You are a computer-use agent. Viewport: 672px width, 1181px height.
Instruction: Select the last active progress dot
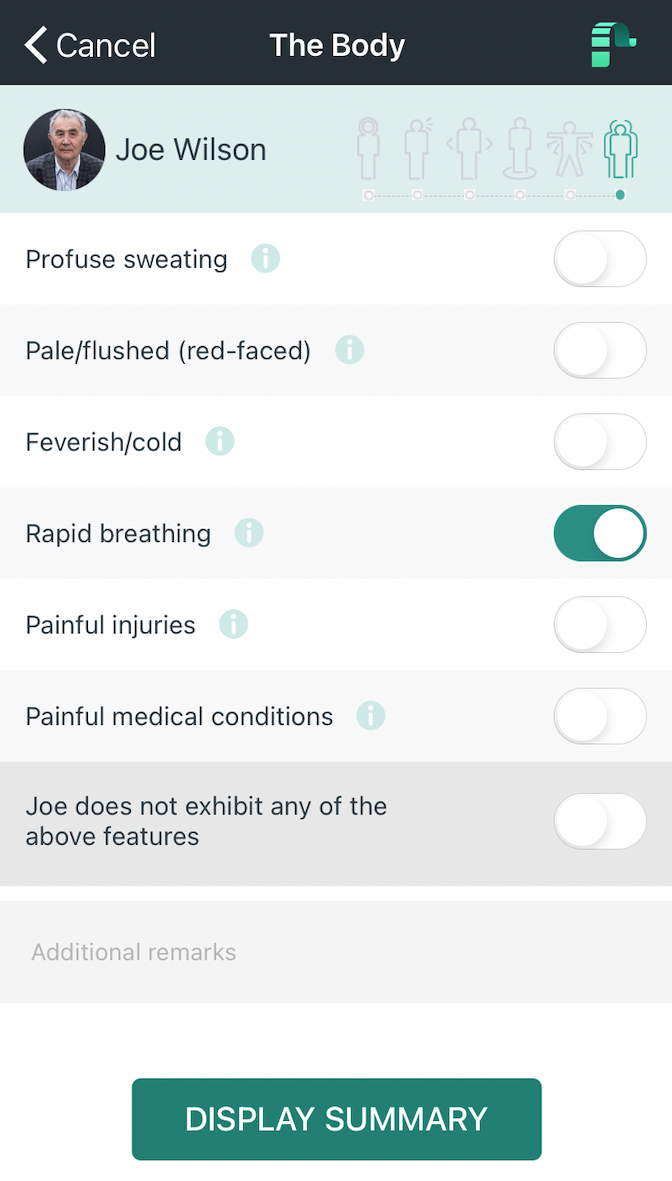pos(620,195)
